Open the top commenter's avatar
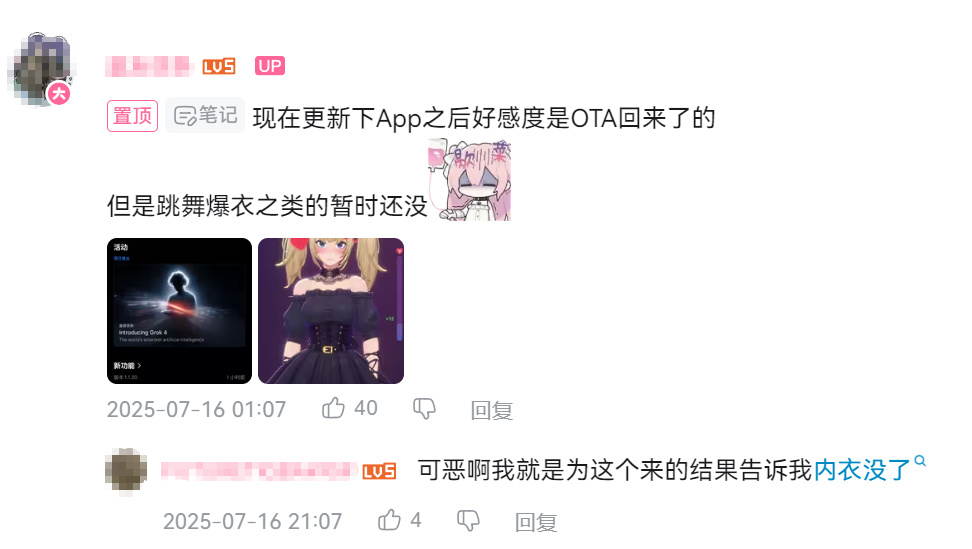The width and height of the screenshot is (972, 549). (x=42, y=69)
